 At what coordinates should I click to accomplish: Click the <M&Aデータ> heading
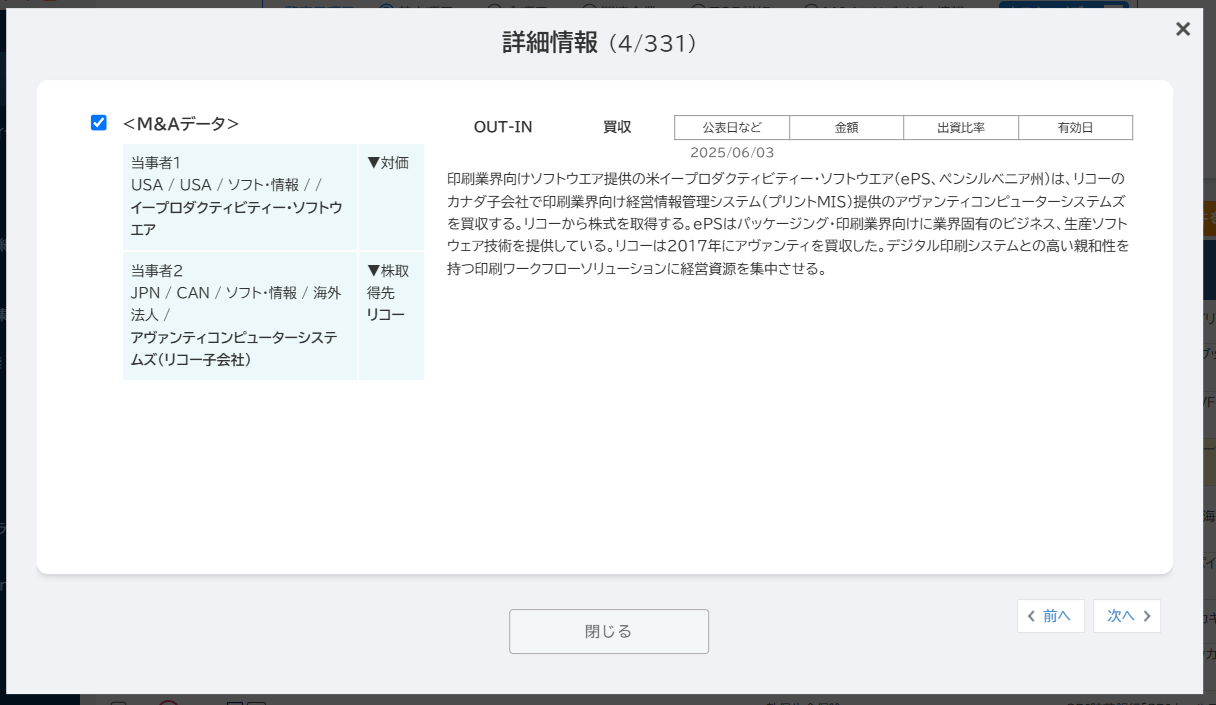coord(181,124)
